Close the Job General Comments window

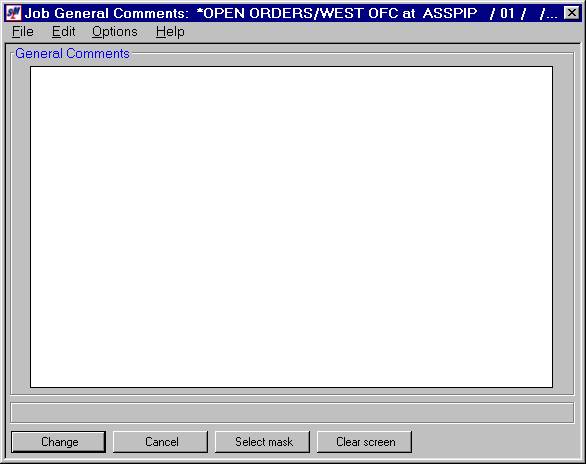571,13
